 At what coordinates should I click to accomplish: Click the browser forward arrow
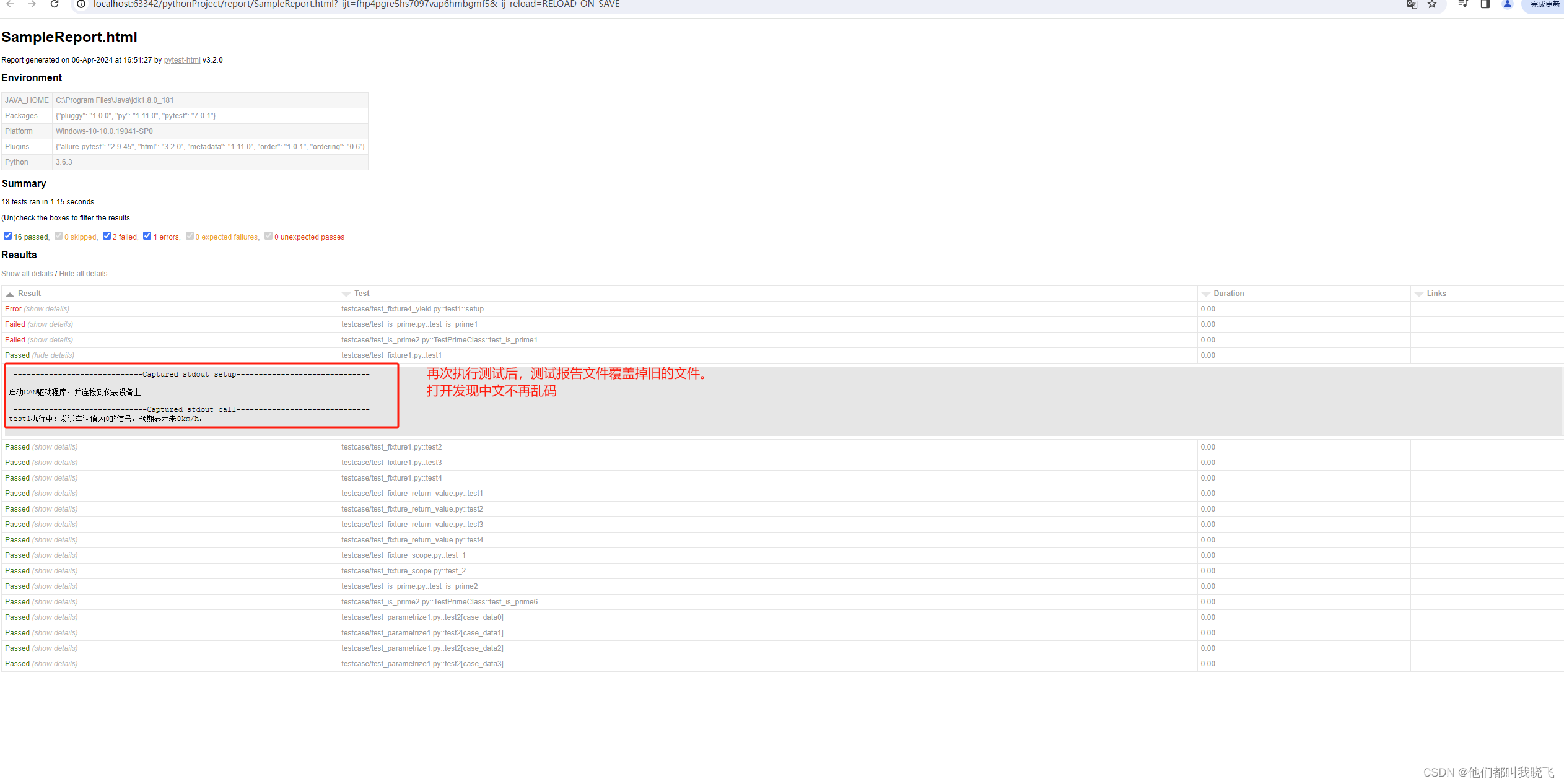pyautogui.click(x=32, y=4)
